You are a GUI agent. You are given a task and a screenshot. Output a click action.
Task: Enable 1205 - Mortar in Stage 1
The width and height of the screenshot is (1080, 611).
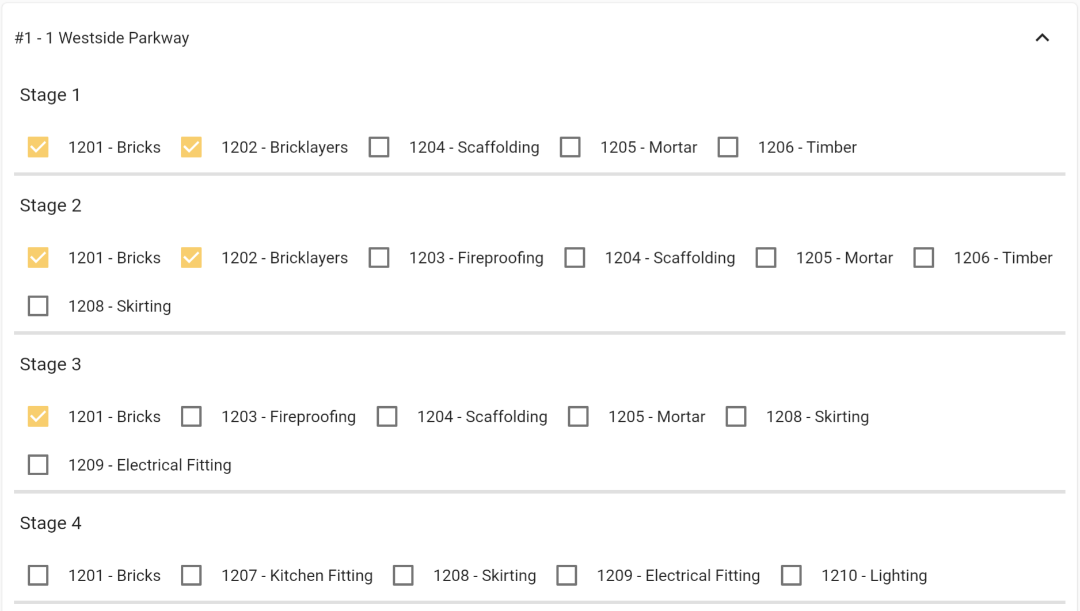point(570,147)
